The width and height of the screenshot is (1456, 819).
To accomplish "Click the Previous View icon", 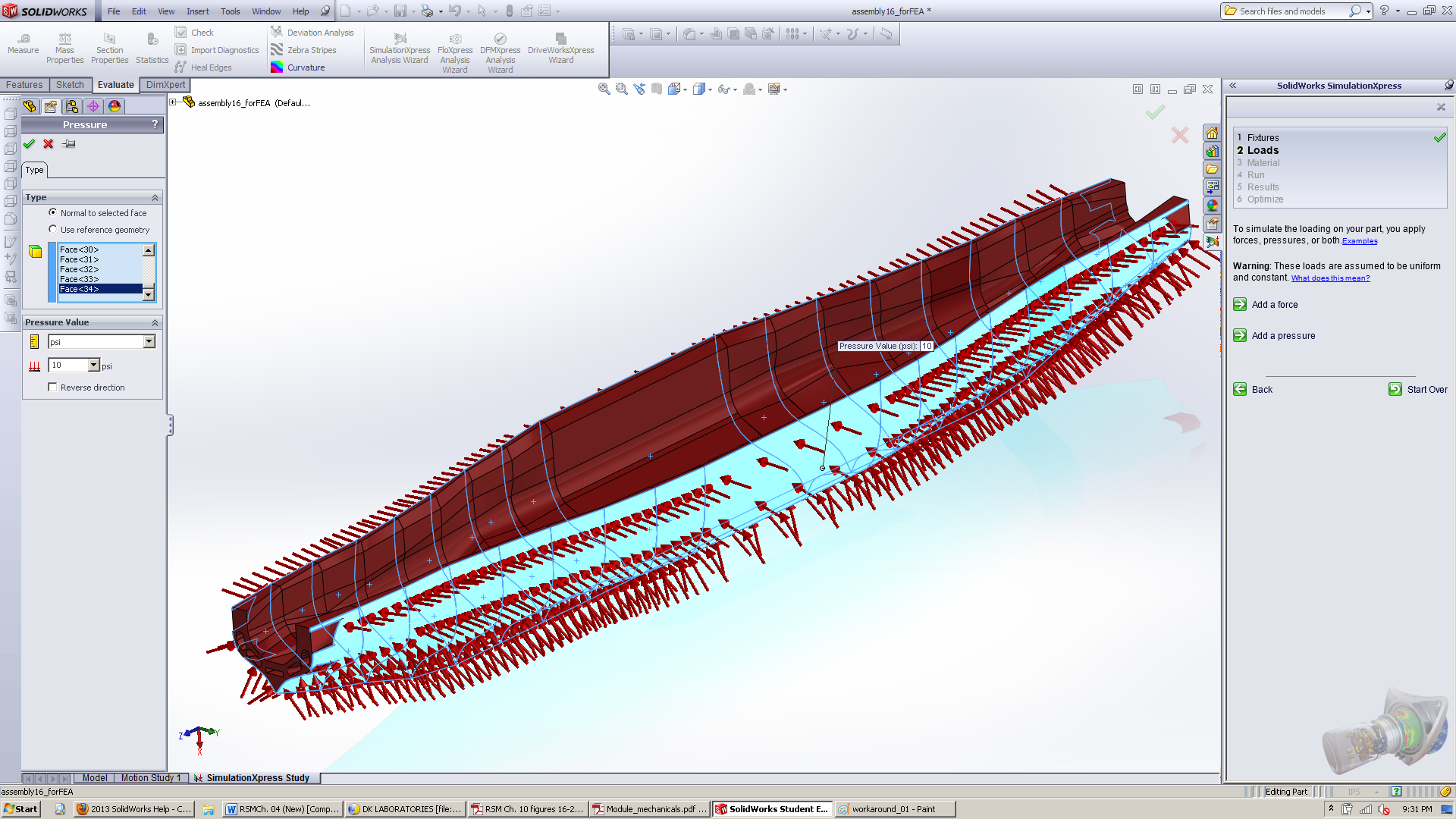I will coord(639,89).
